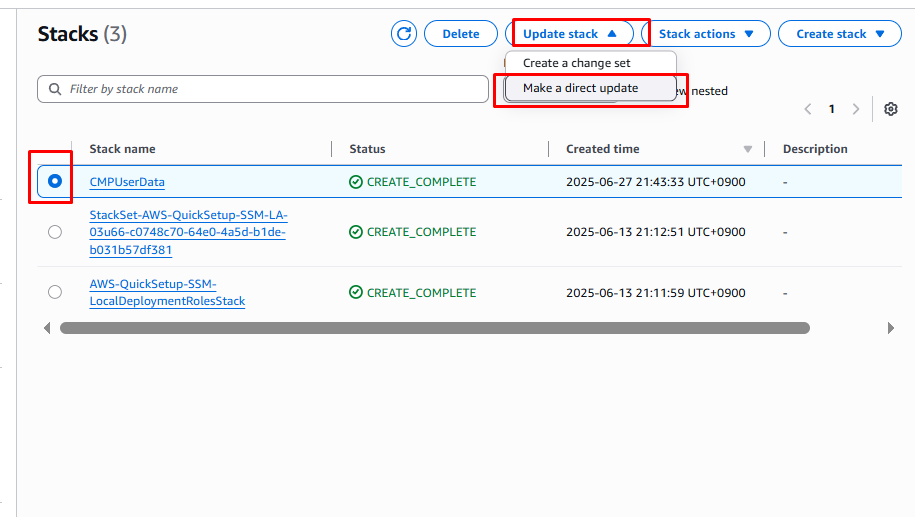This screenshot has height=517, width=915.
Task: Click the refresh stacks icon button
Action: coord(404,34)
